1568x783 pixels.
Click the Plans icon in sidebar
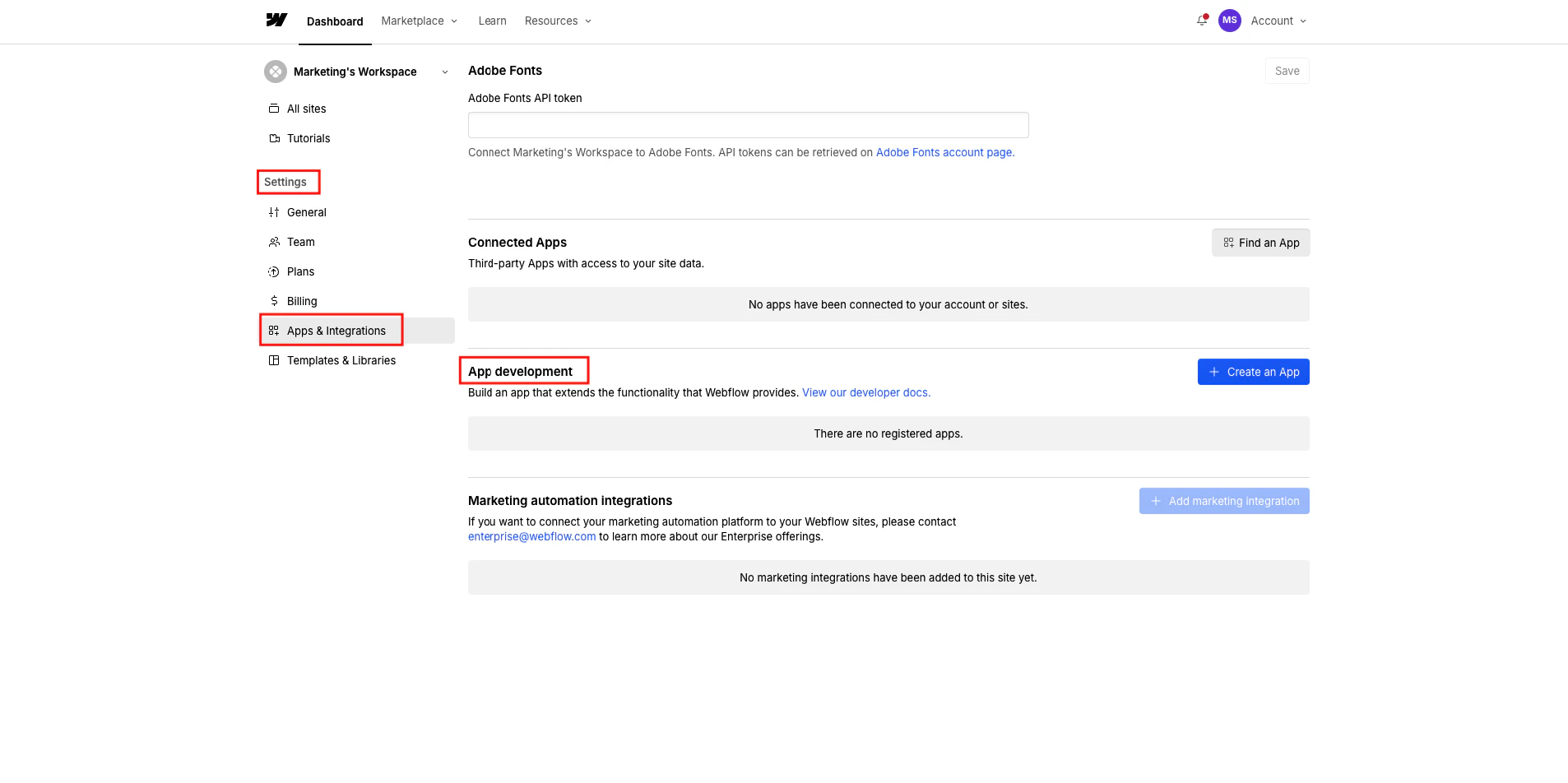[274, 271]
